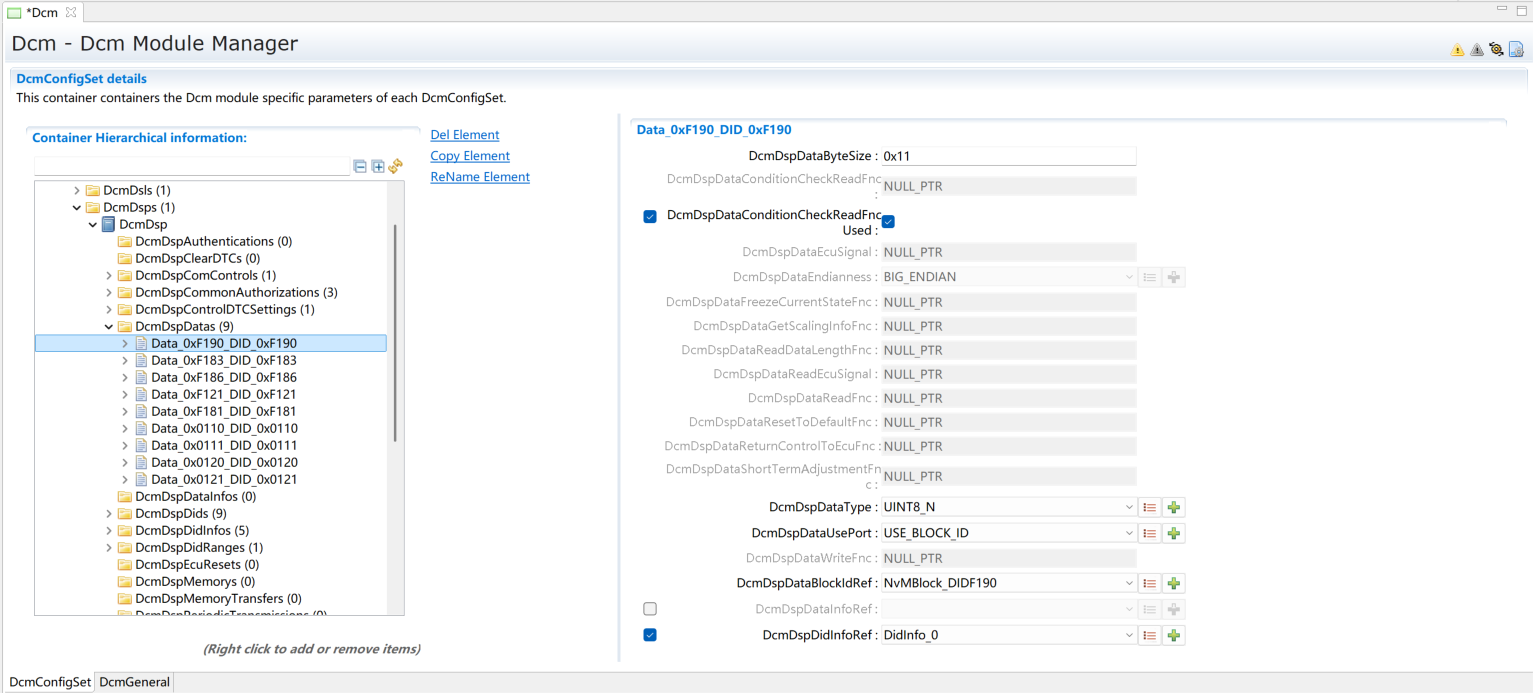
Task: Switch to the DcmGeneral tab
Action: [135, 682]
